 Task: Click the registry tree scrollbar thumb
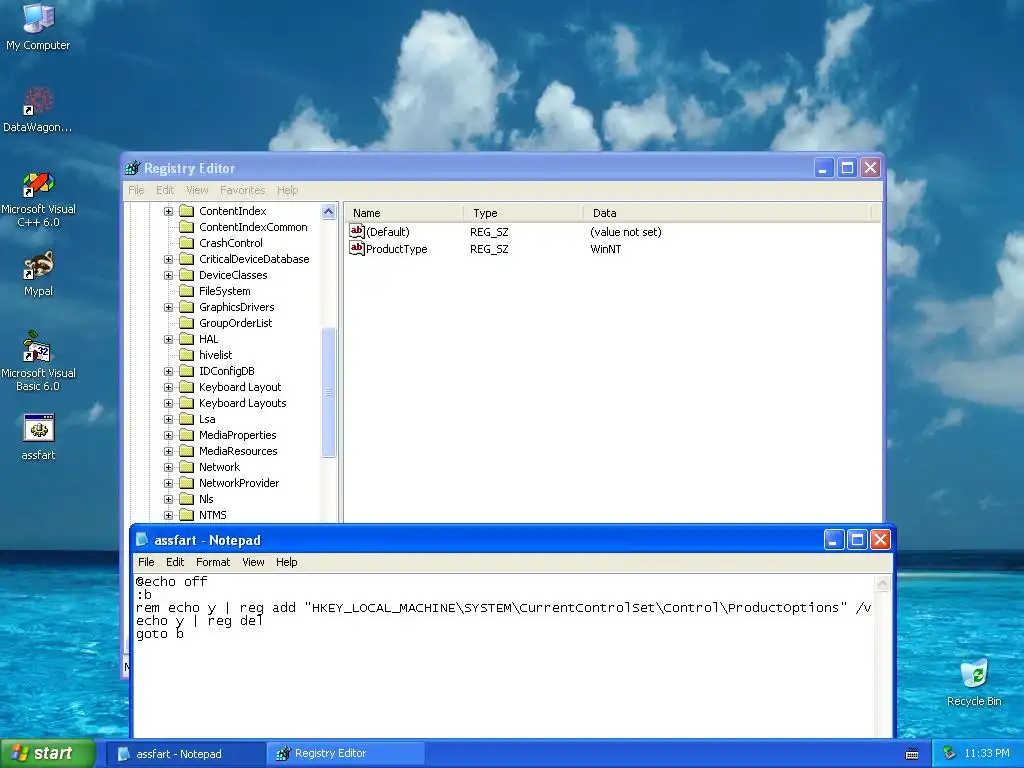click(328, 392)
